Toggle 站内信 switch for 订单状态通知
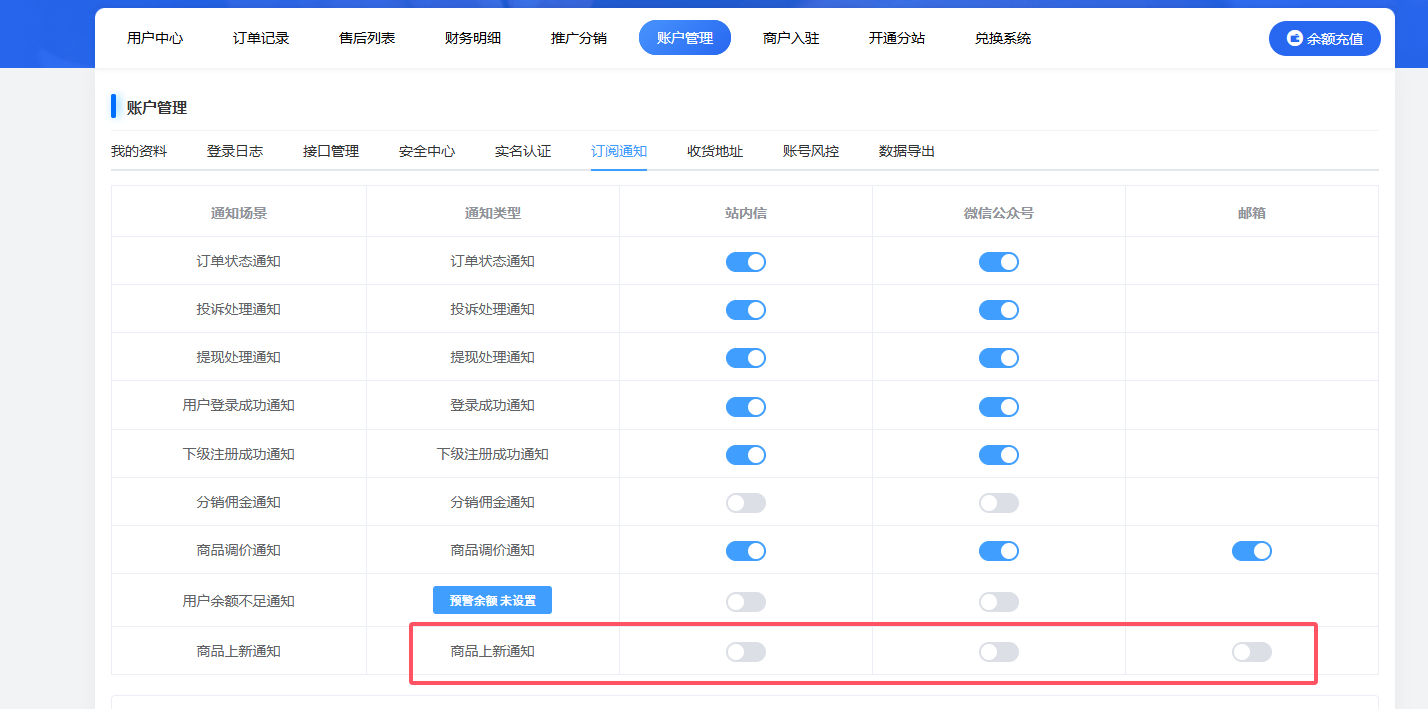 (x=746, y=262)
